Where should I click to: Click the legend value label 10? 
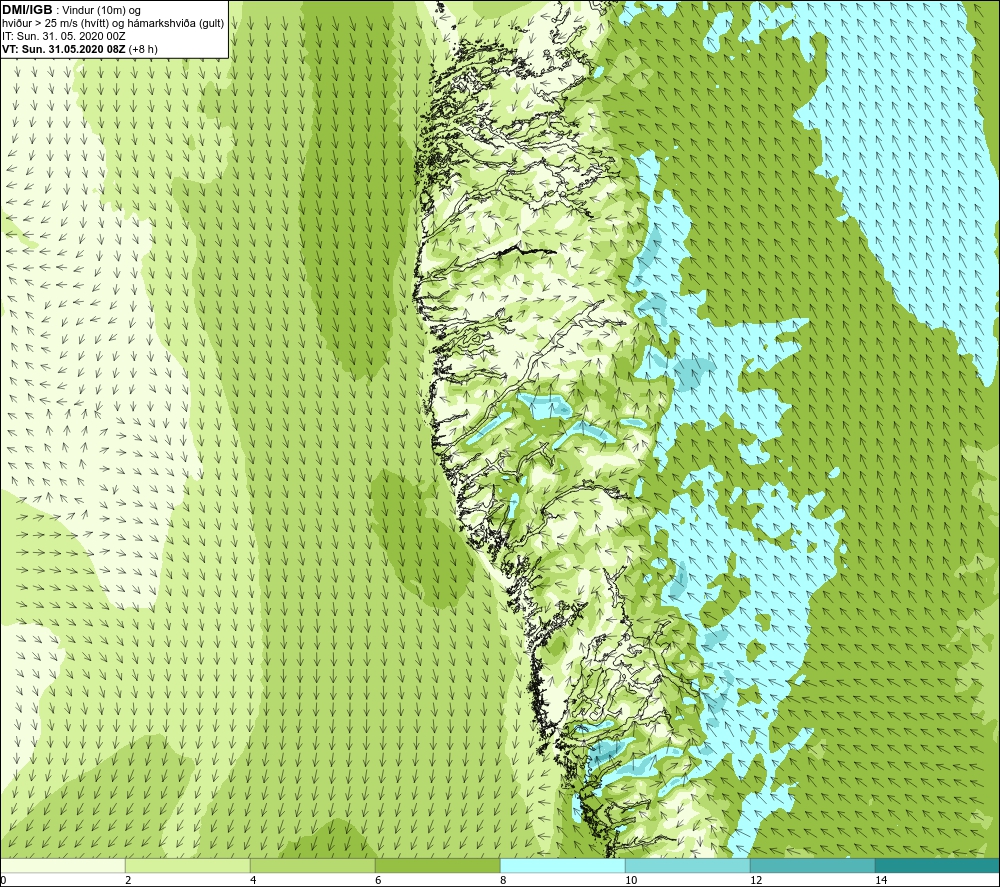pos(631,880)
